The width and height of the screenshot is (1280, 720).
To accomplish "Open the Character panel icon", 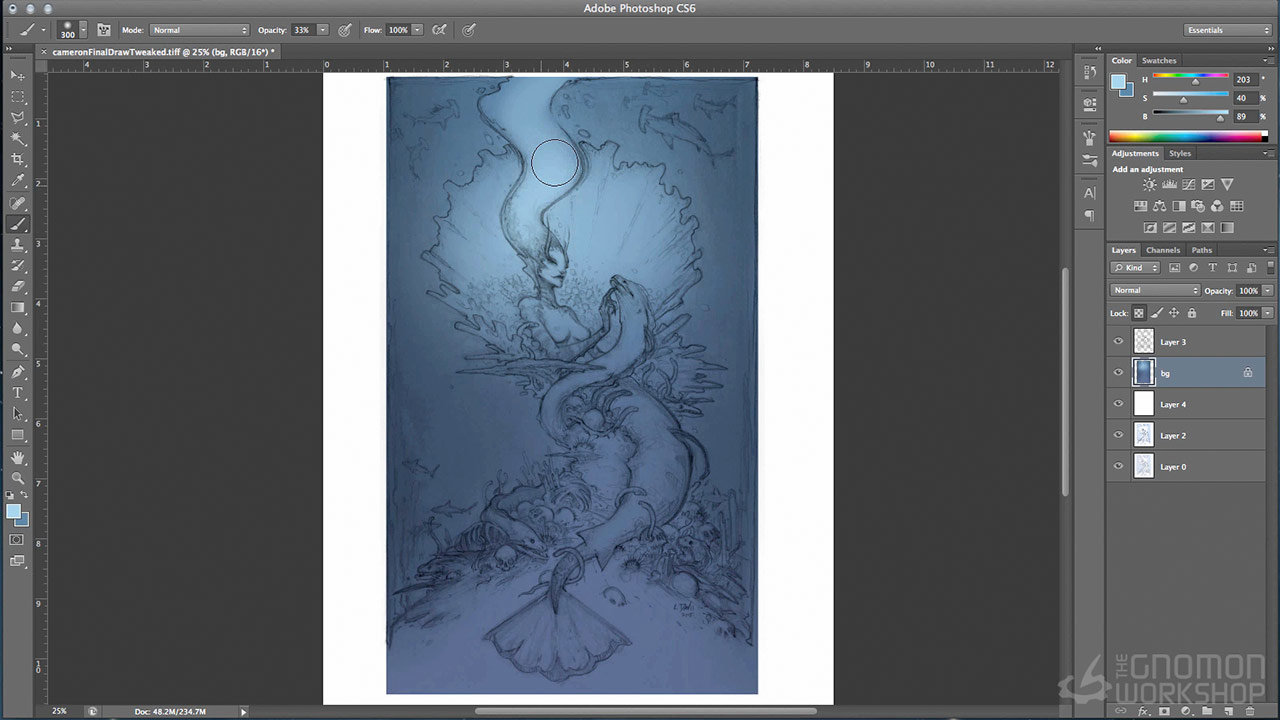I will (x=1089, y=193).
